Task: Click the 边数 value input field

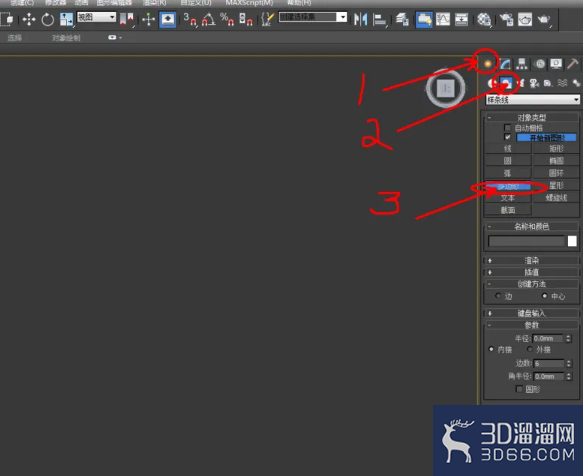Action: coord(548,363)
